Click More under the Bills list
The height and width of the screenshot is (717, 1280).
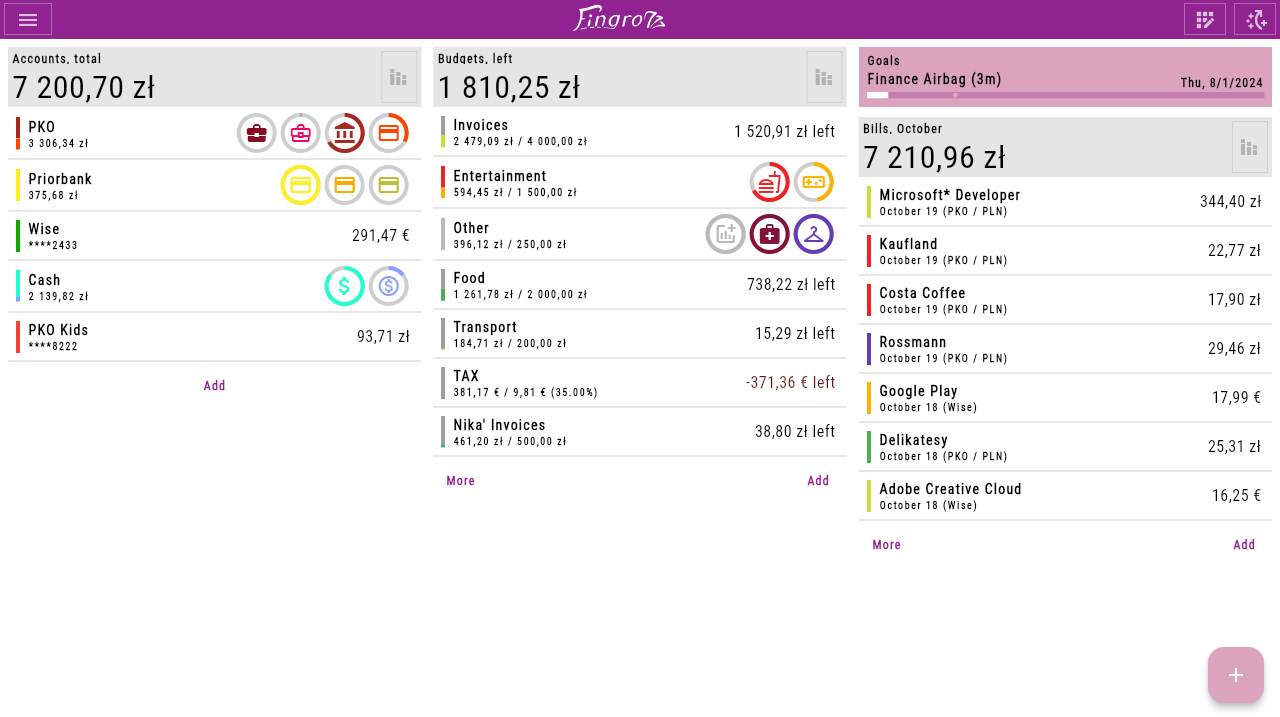[x=887, y=545]
